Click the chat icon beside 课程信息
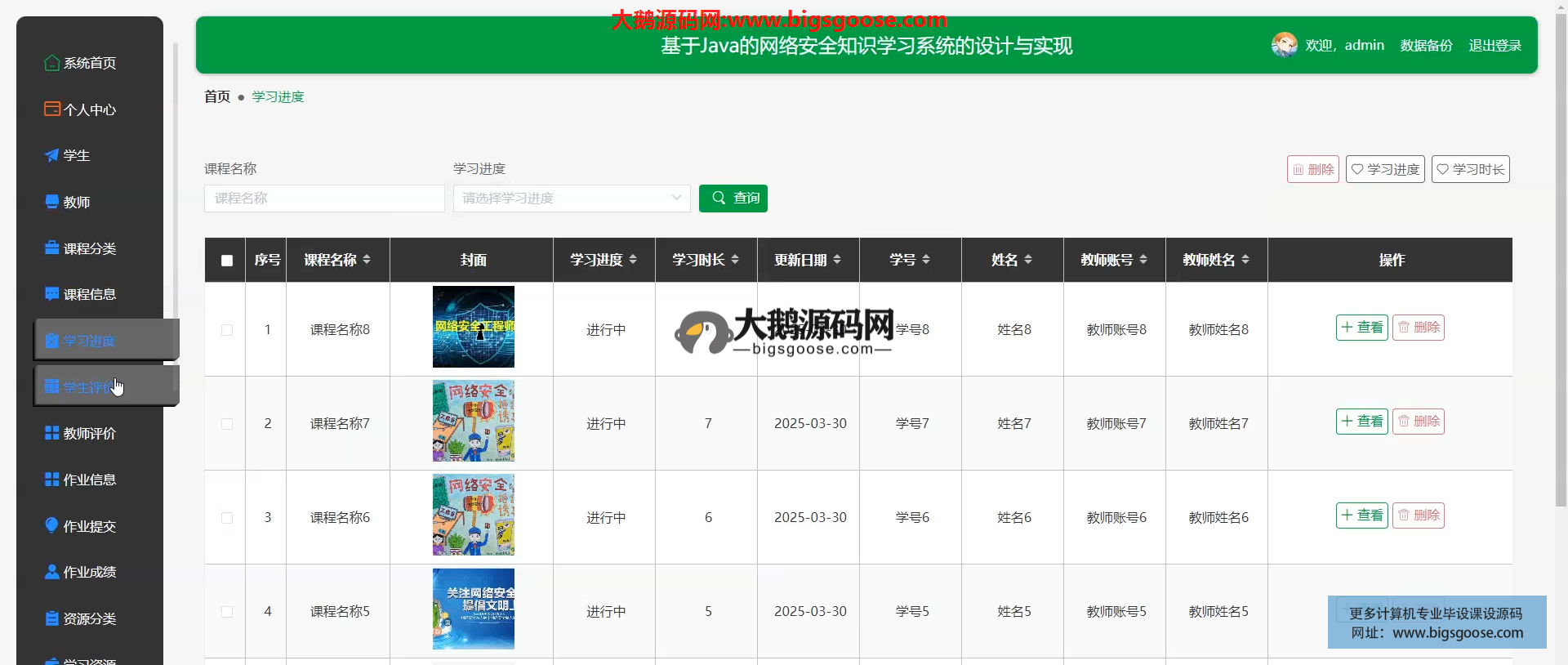The width and height of the screenshot is (1568, 665). (51, 294)
